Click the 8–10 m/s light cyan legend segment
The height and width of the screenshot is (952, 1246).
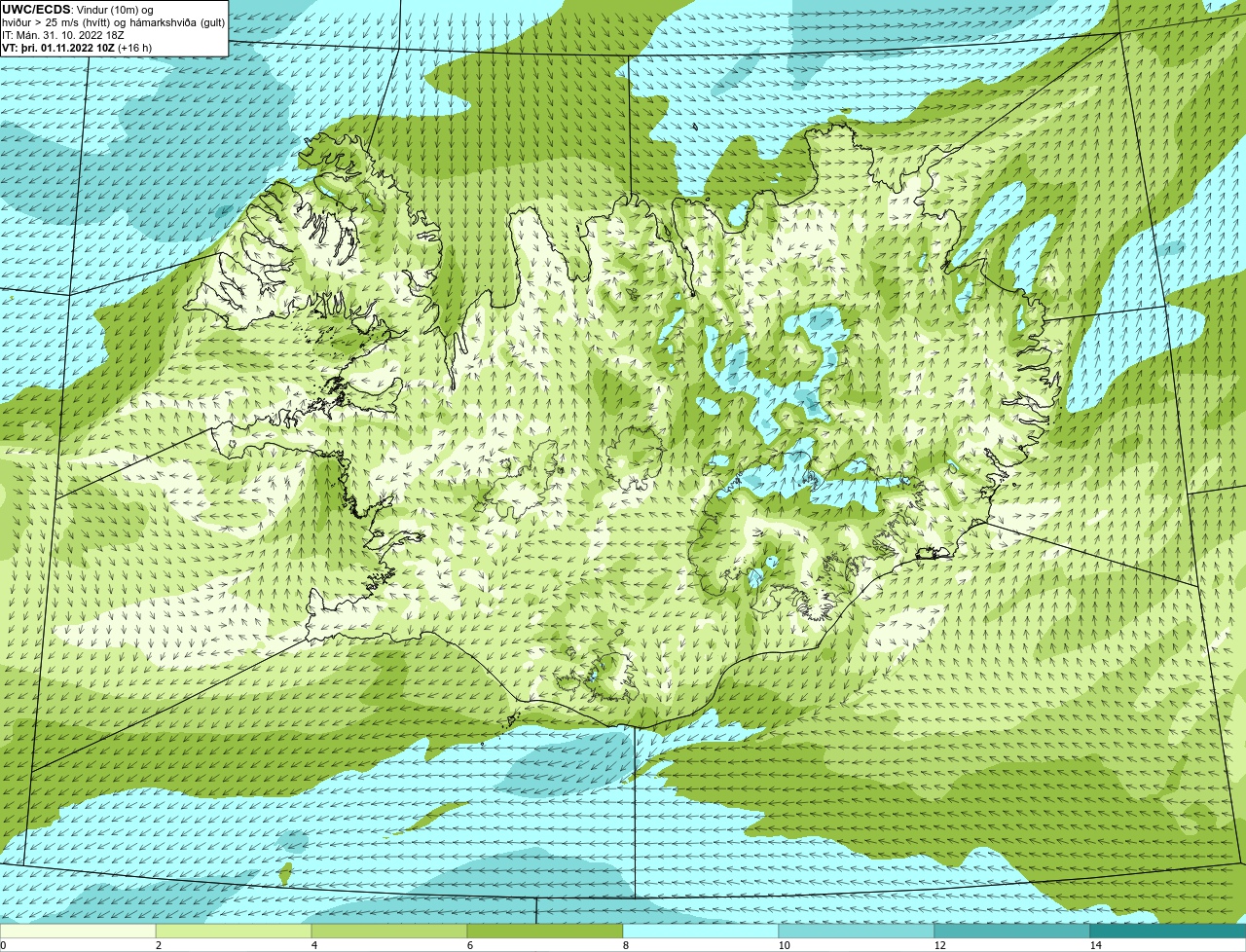701,931
